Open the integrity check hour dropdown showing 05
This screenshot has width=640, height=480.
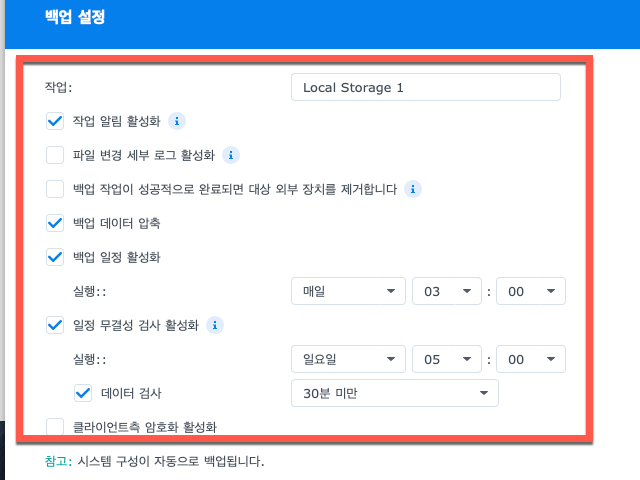click(x=447, y=359)
